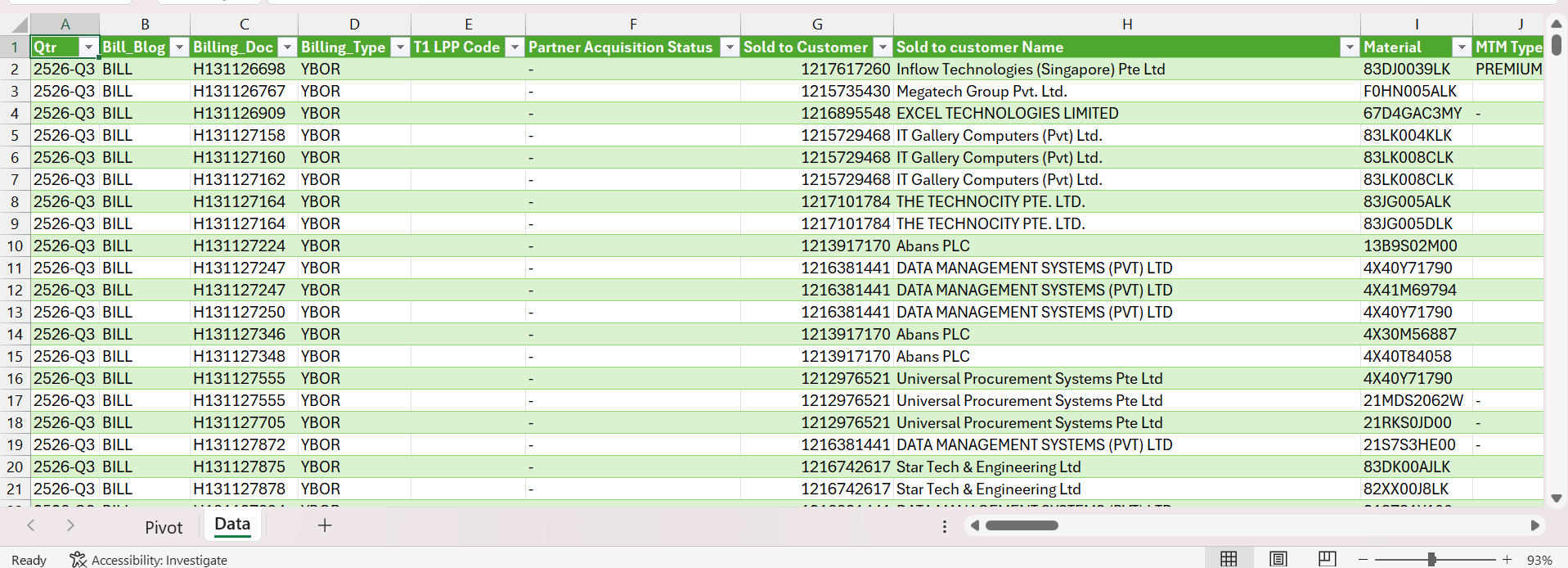Open the T1 LPP Code filter dropdown
Viewport: 1568px width, 568px height.
point(514,47)
